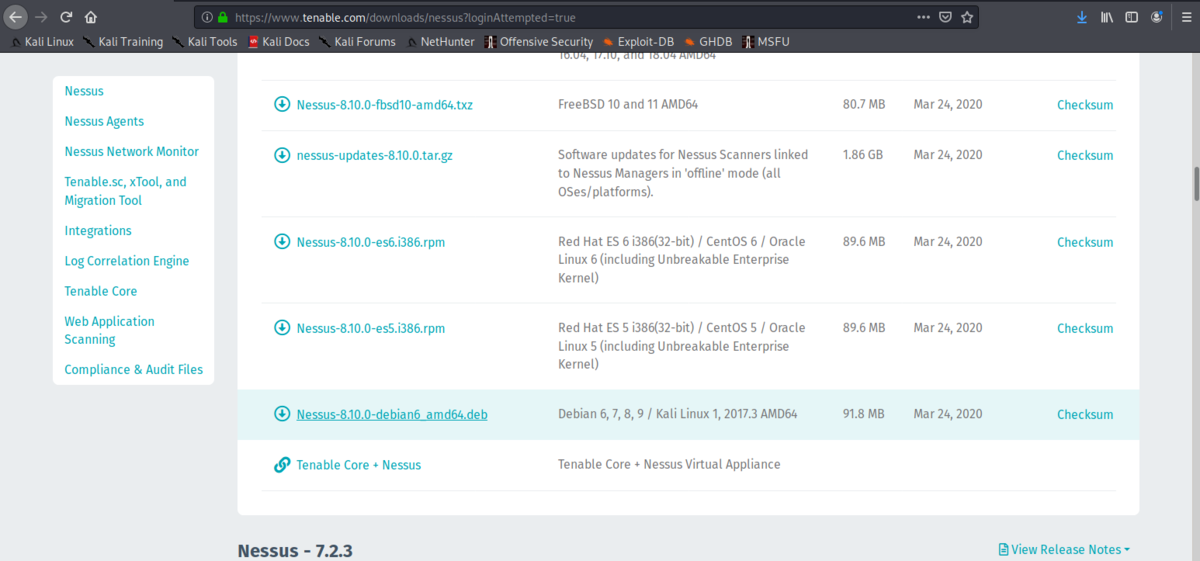View Checksum for nessus-updates tarball

pos(1085,155)
